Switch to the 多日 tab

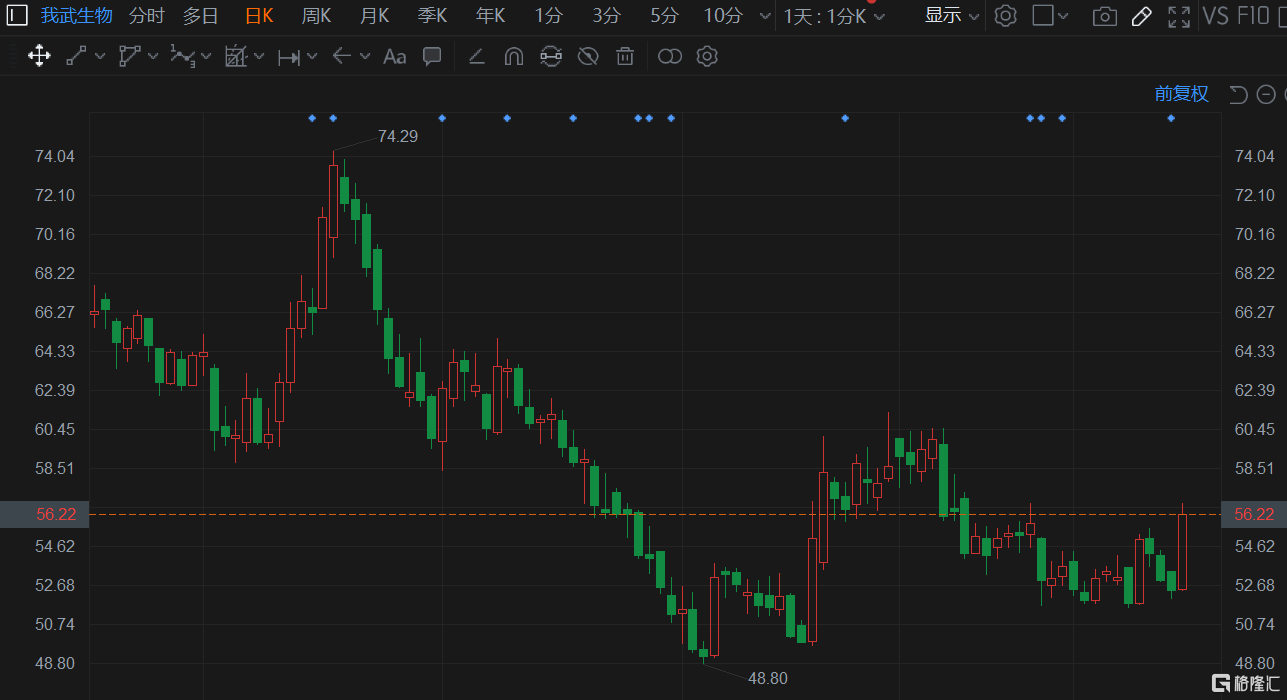pos(200,16)
